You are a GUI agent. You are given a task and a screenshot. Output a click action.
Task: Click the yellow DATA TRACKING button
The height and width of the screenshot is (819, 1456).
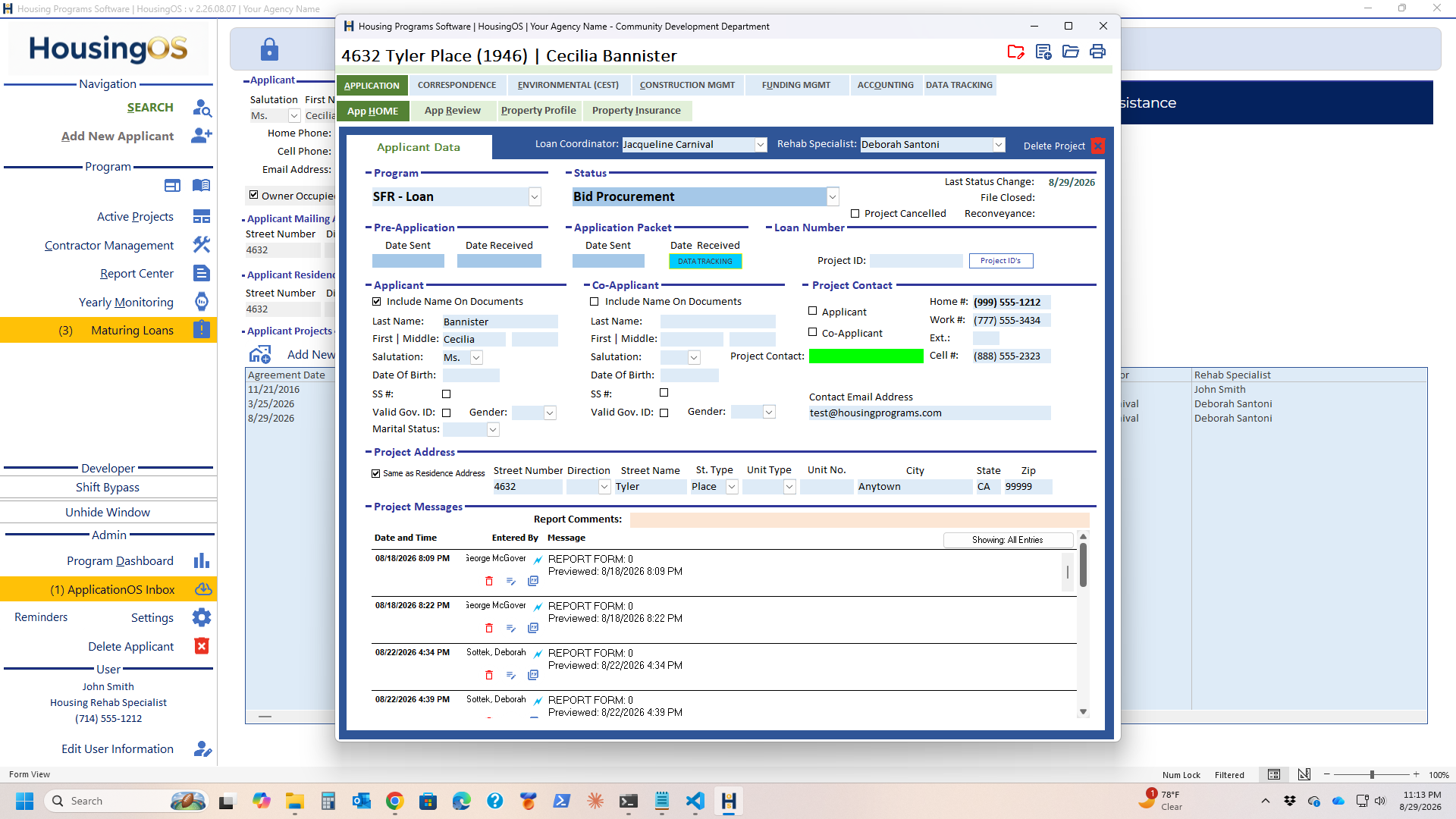[705, 262]
